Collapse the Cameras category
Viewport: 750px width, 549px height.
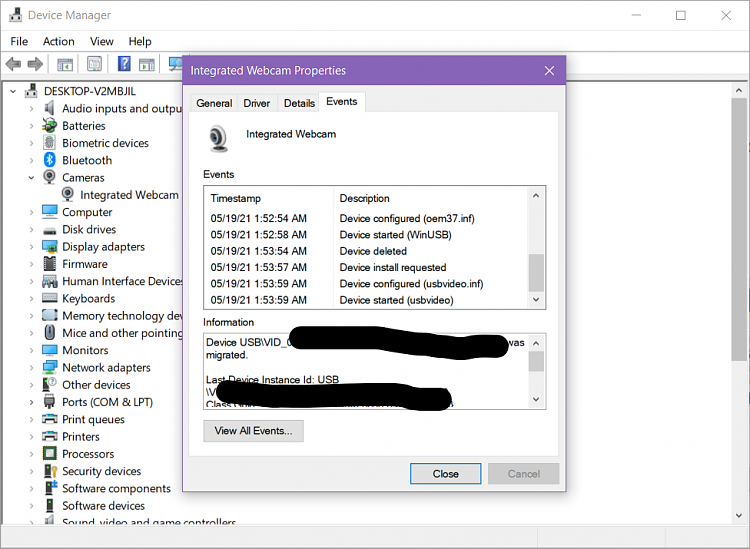point(31,178)
